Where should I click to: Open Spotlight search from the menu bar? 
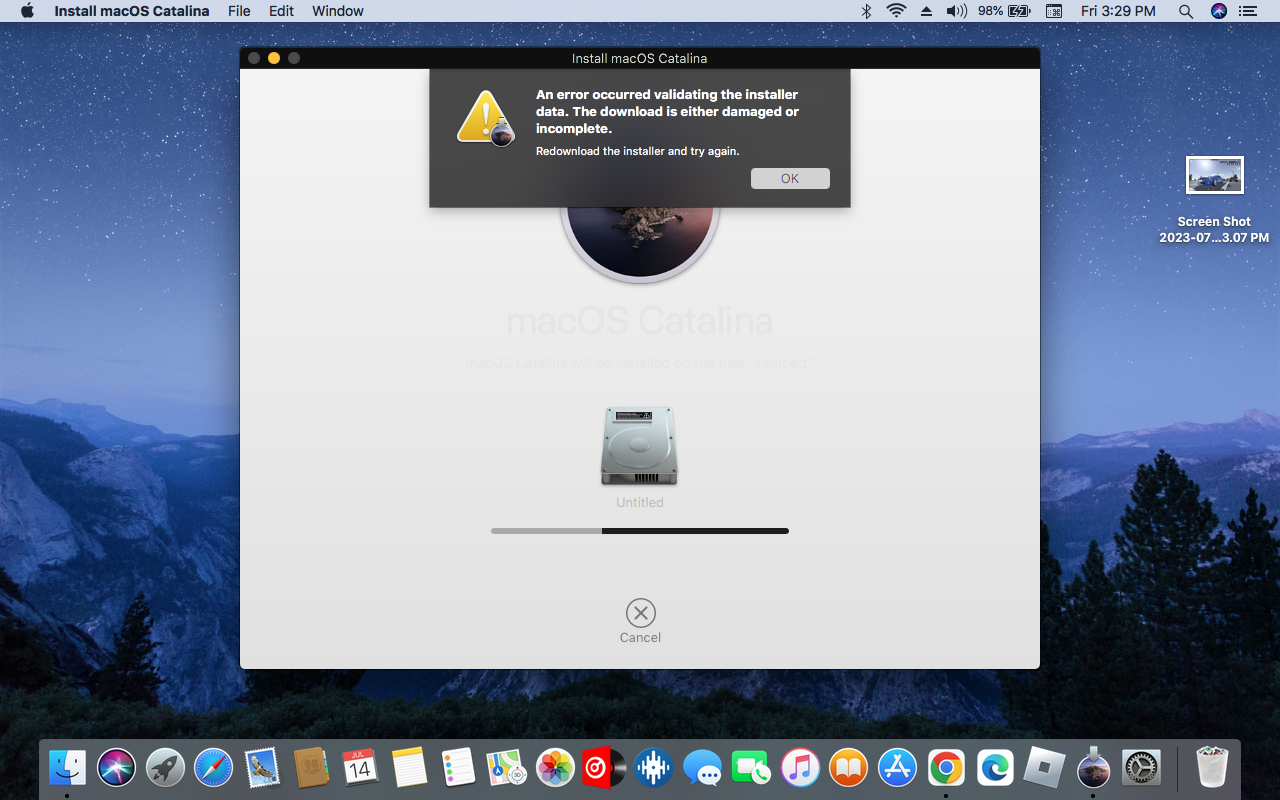1185,11
